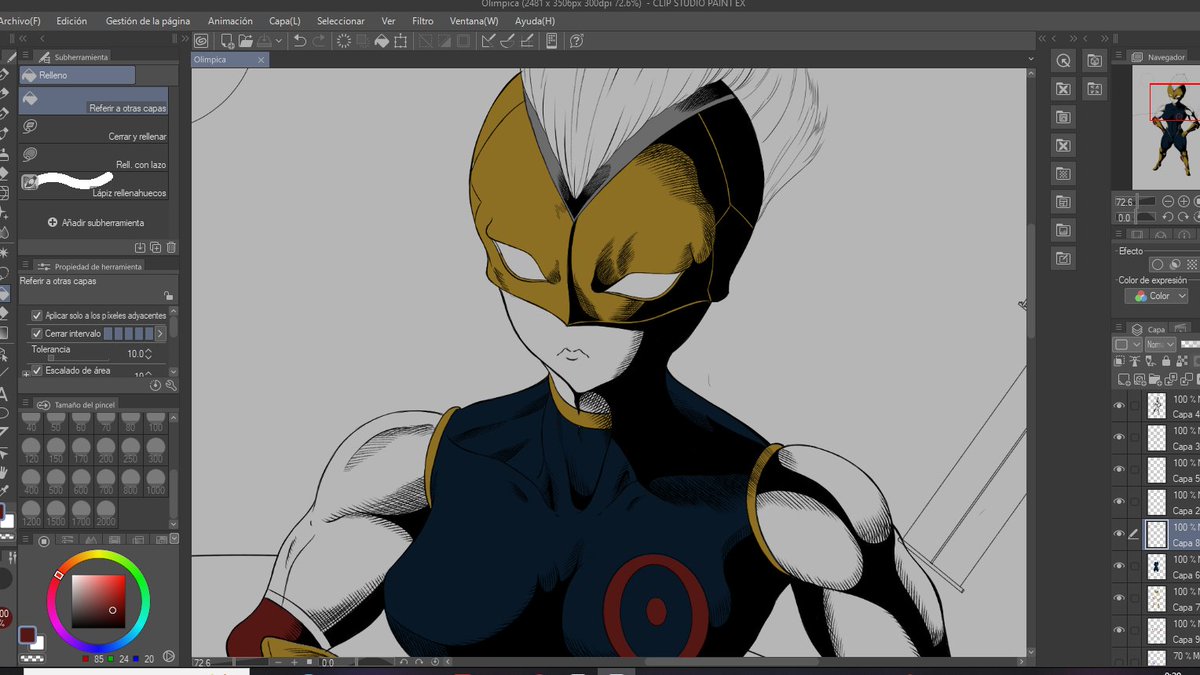Open the 'Color de expresión' dropdown

[x=1156, y=295]
